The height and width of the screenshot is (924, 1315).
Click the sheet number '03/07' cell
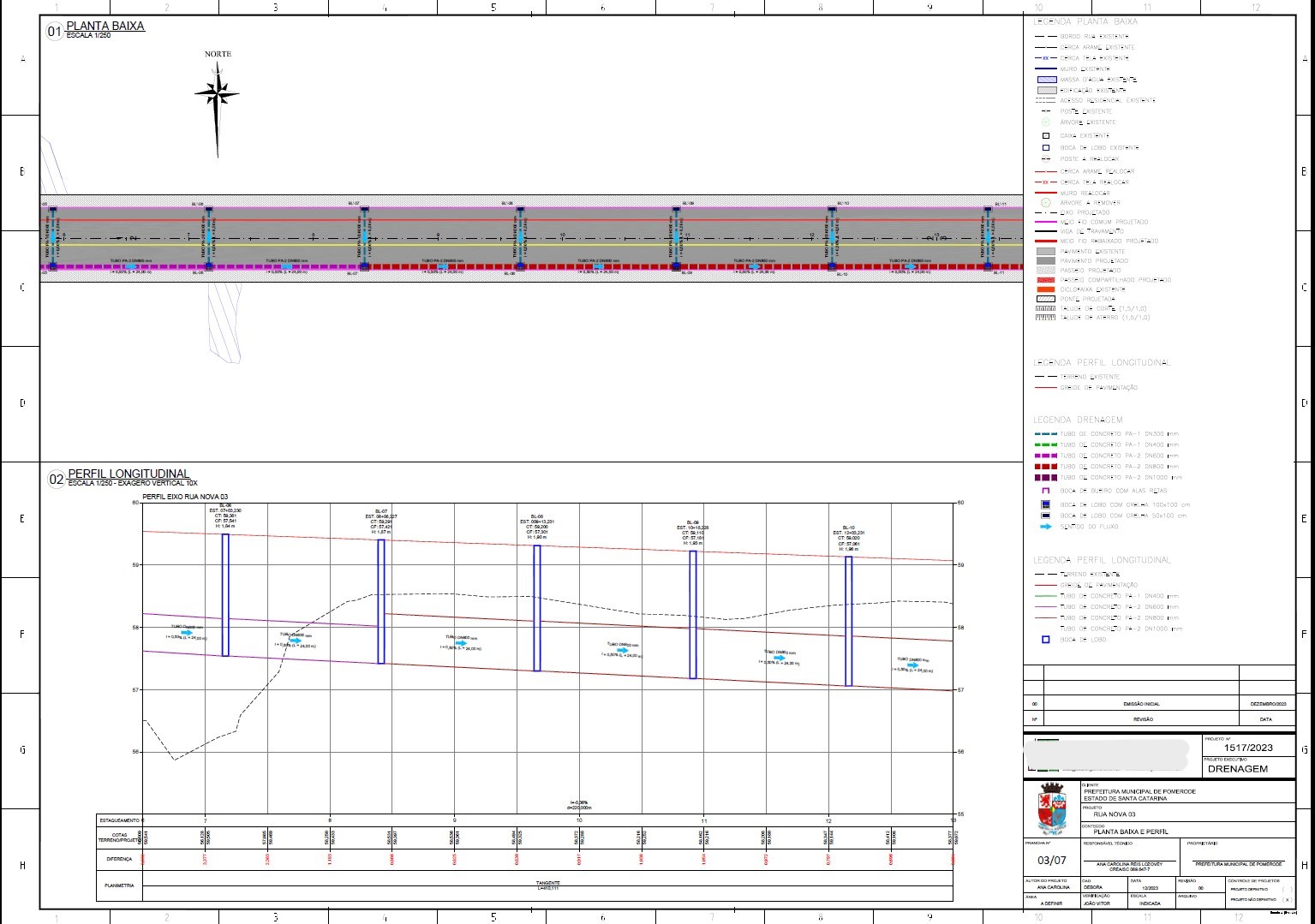tap(1052, 861)
